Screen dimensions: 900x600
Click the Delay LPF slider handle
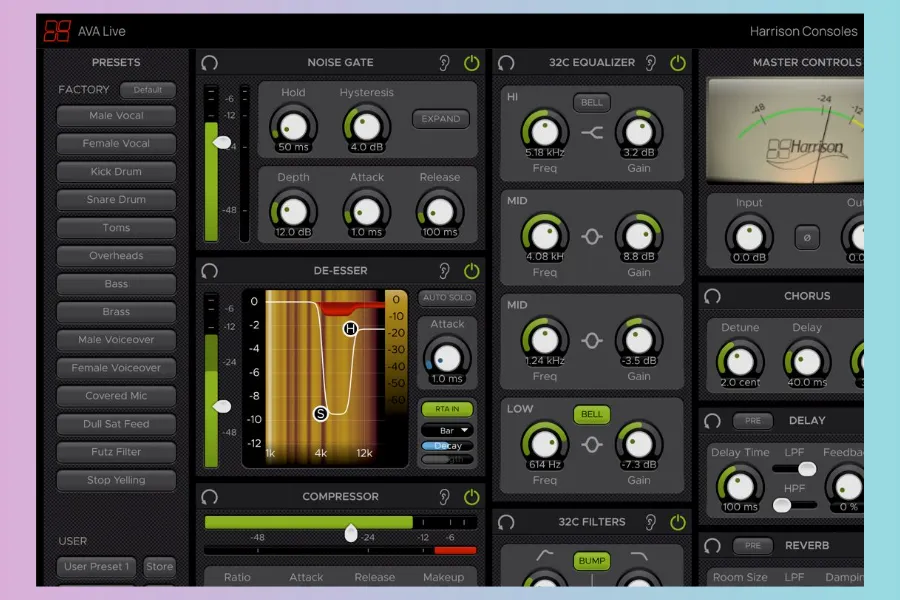pos(806,469)
